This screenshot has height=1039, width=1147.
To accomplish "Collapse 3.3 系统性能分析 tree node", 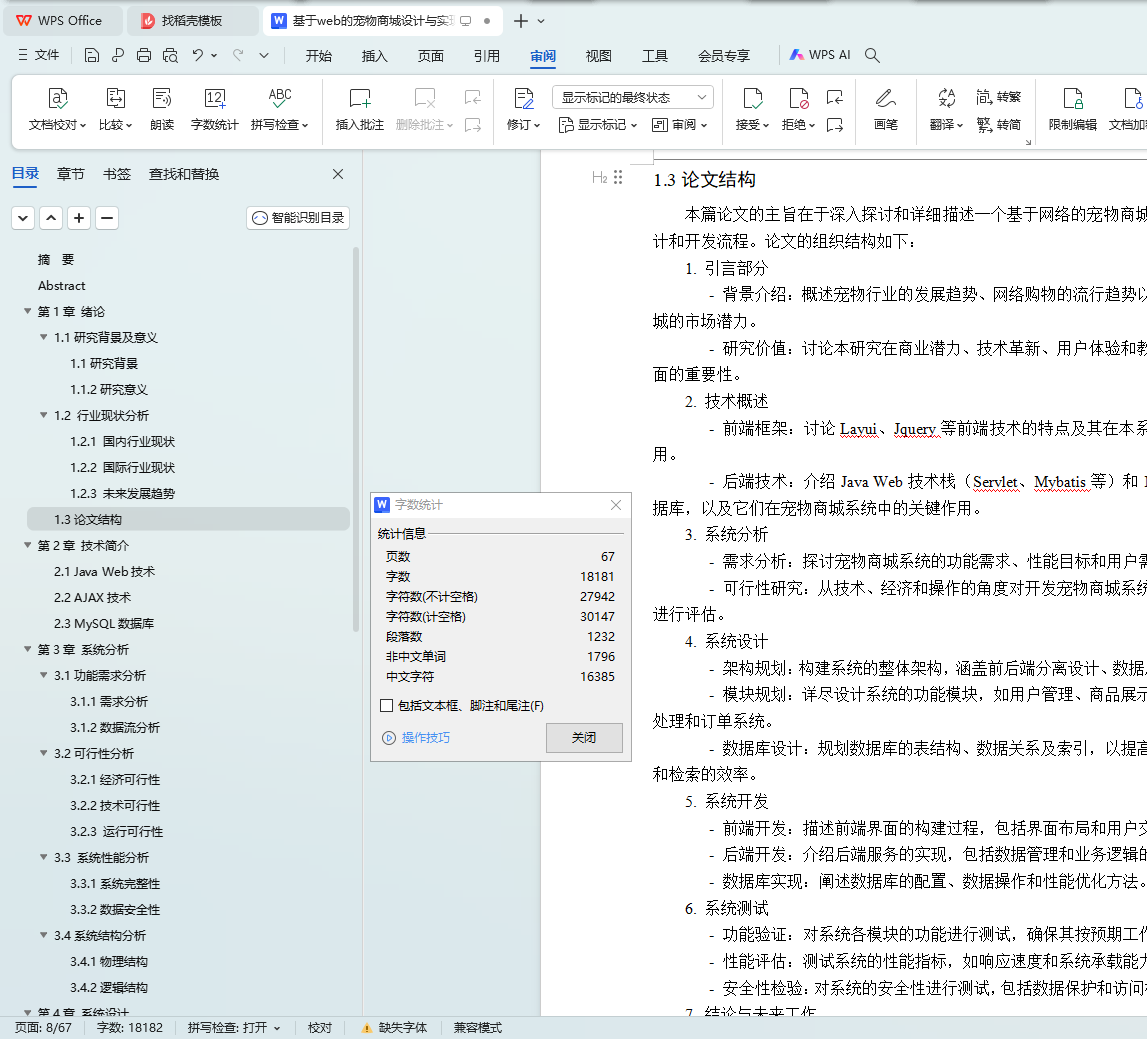I will (x=44, y=857).
